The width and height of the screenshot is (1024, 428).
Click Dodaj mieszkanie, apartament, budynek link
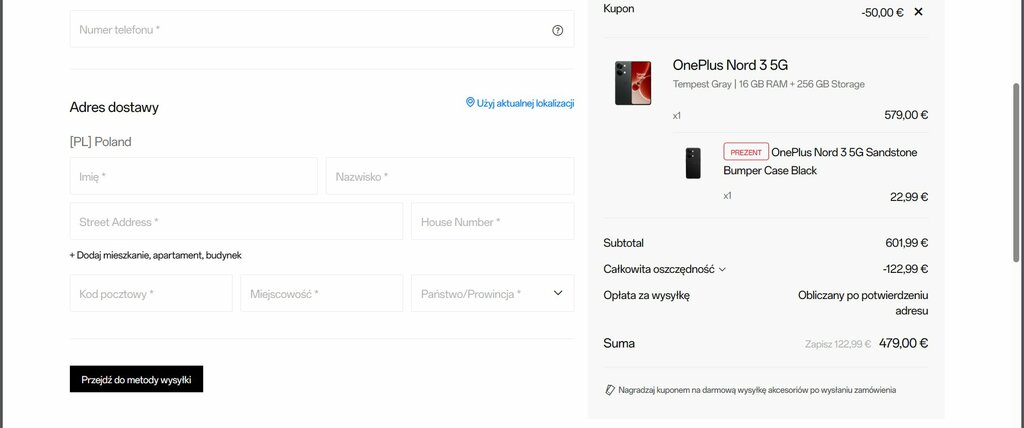click(155, 255)
